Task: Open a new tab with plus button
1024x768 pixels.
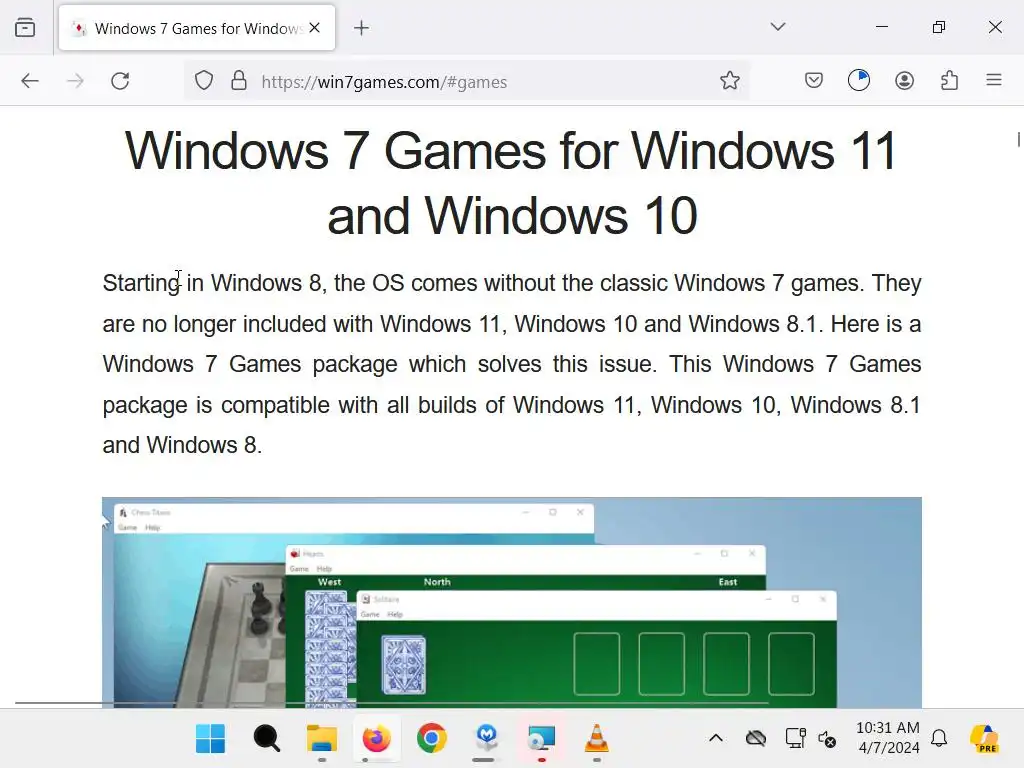Action: [x=361, y=27]
